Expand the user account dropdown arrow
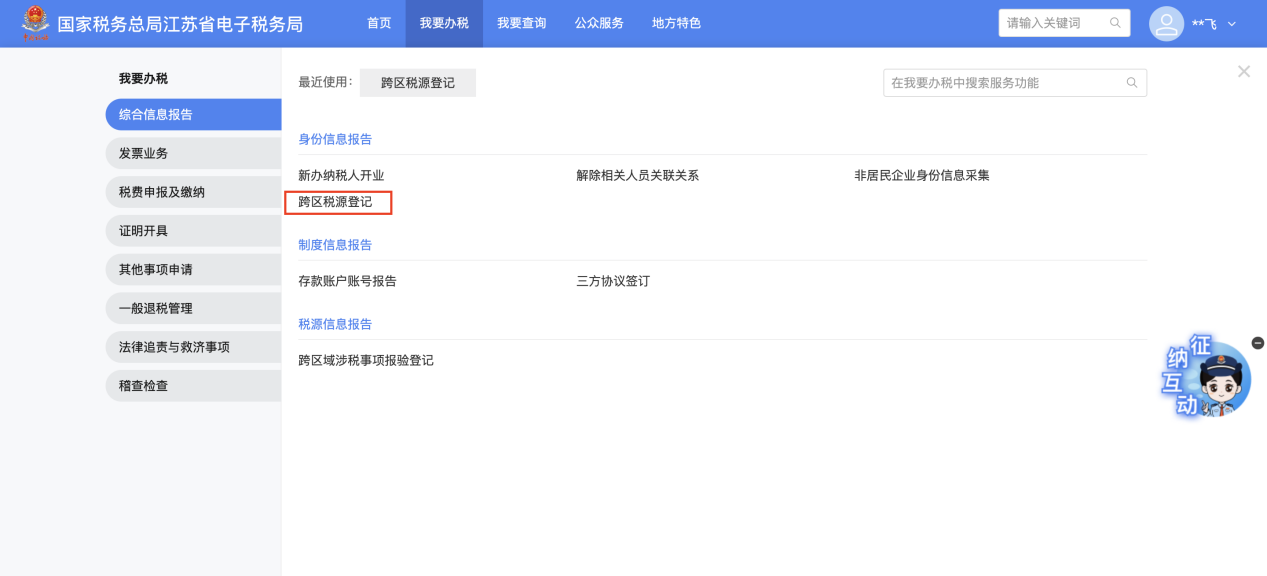The width and height of the screenshot is (1267, 576). [1231, 24]
